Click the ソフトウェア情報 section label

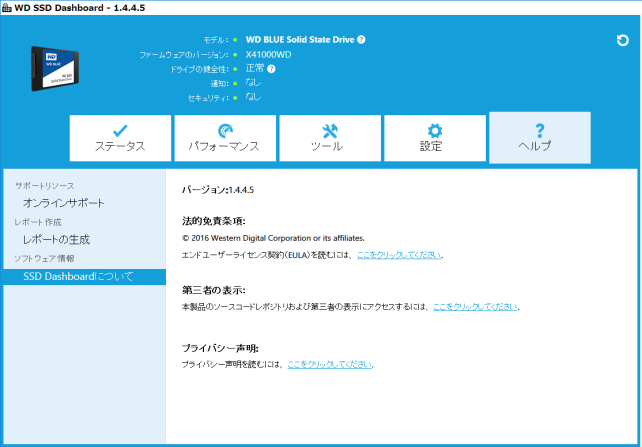pos(45,259)
